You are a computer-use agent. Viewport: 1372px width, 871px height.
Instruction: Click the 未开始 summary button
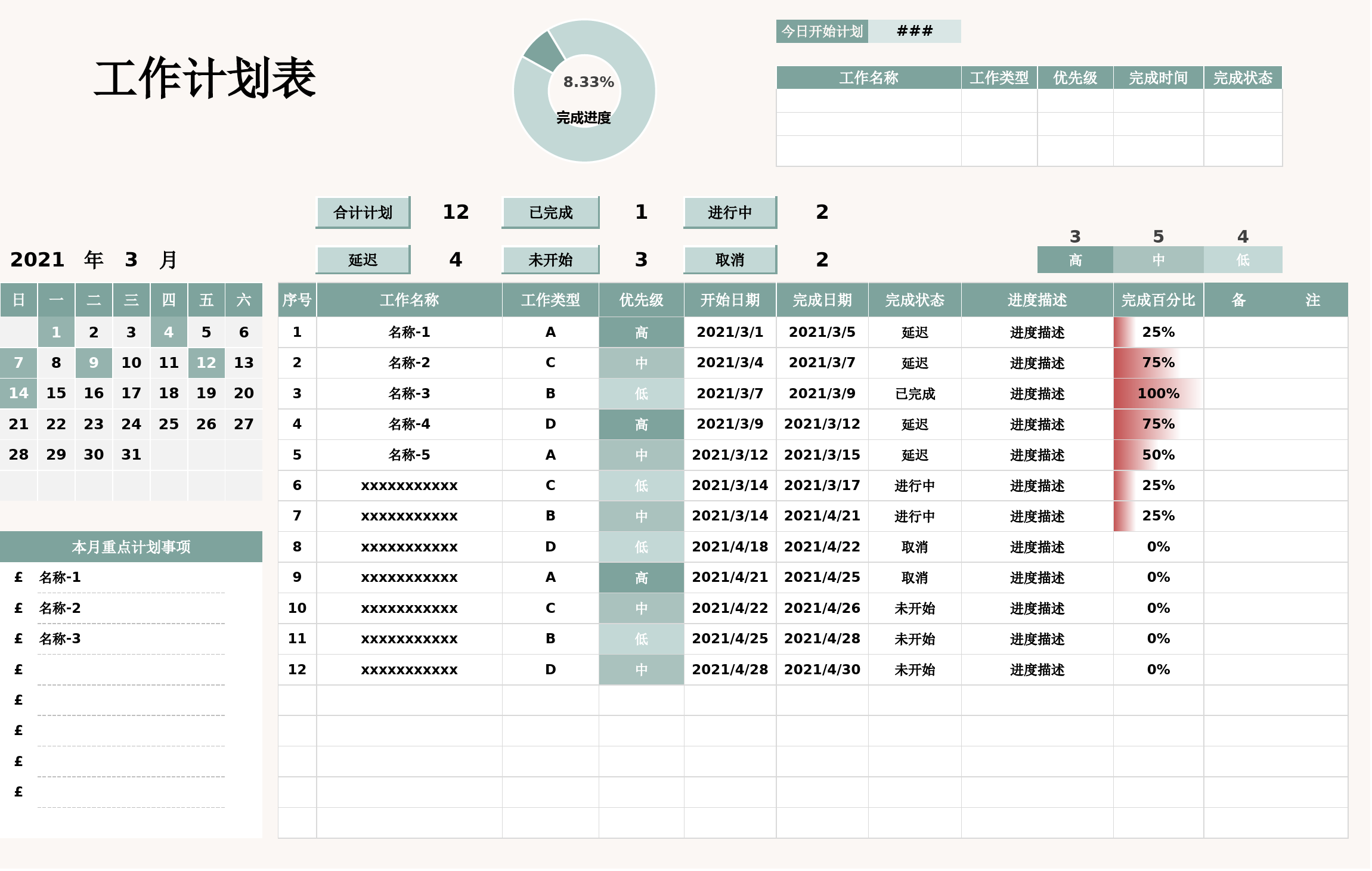pos(550,260)
